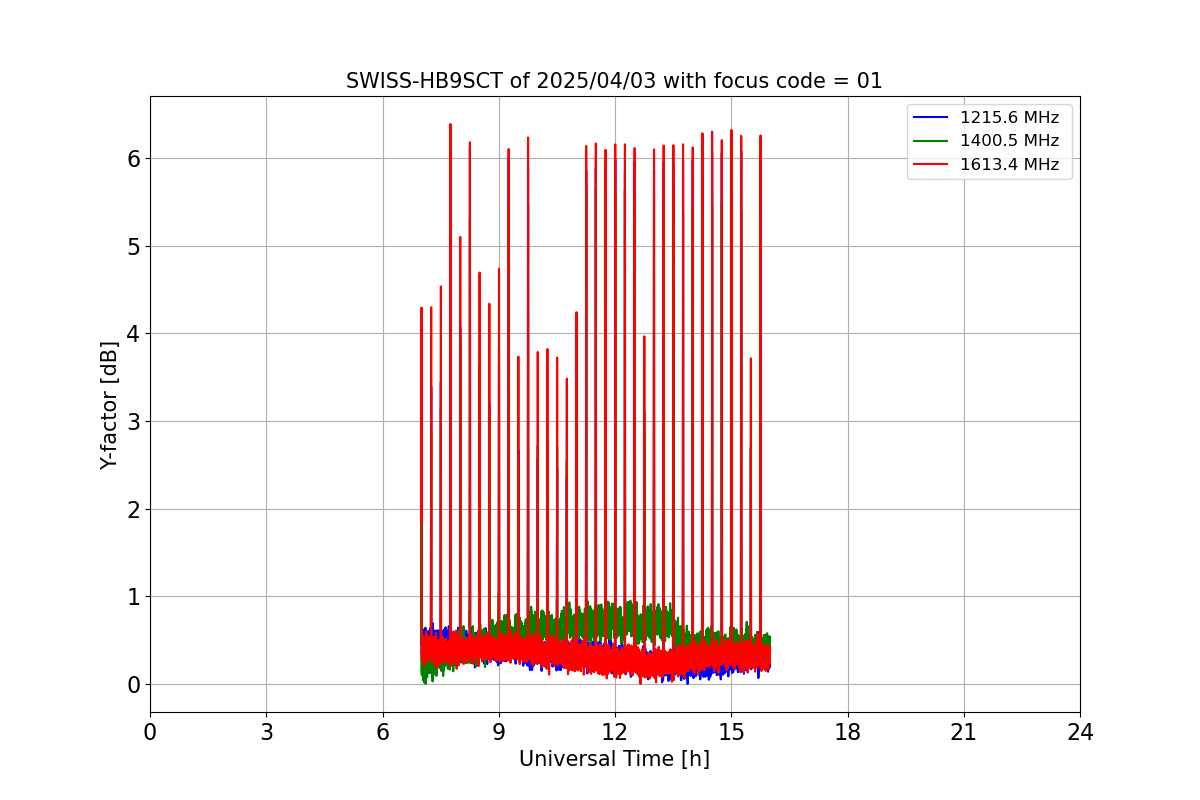Click the green legend line swatch

click(x=931, y=141)
